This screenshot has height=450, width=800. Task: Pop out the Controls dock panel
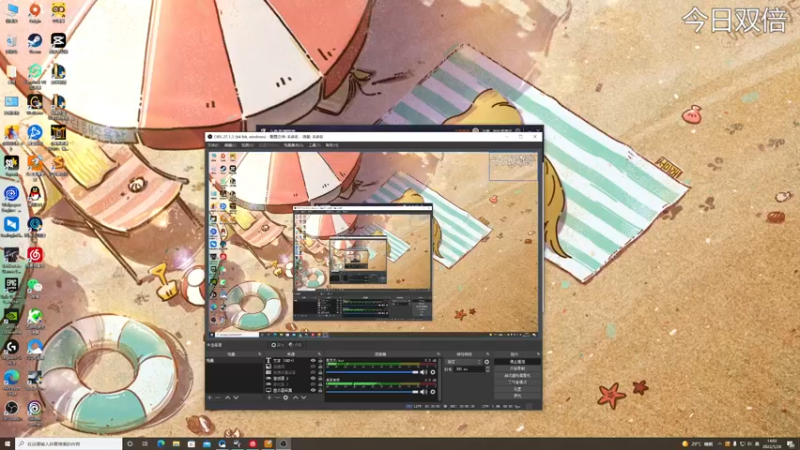tap(539, 354)
